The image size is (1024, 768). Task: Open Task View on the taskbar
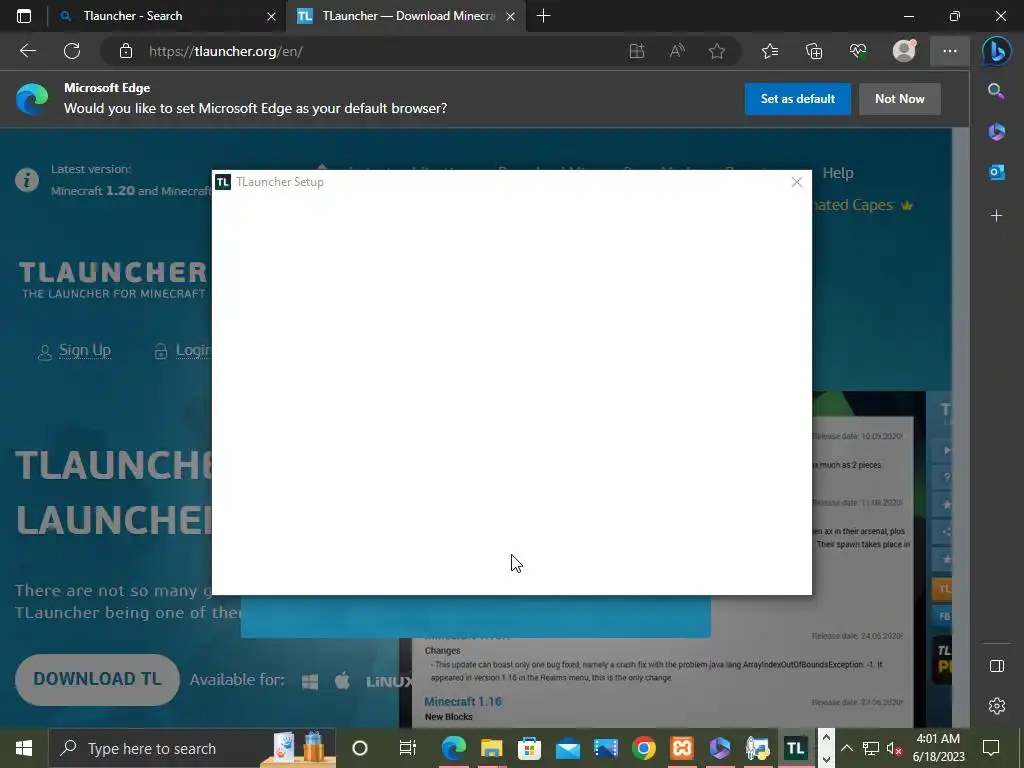(408, 748)
